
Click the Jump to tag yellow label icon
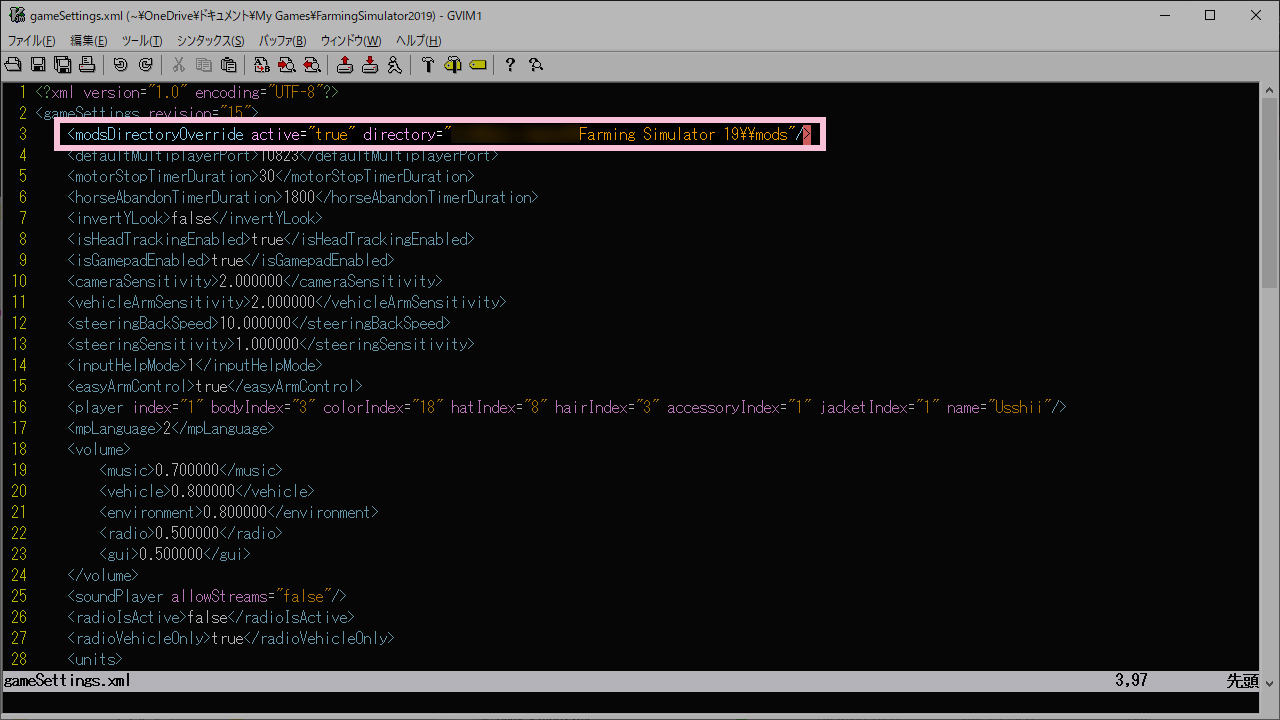coord(477,65)
